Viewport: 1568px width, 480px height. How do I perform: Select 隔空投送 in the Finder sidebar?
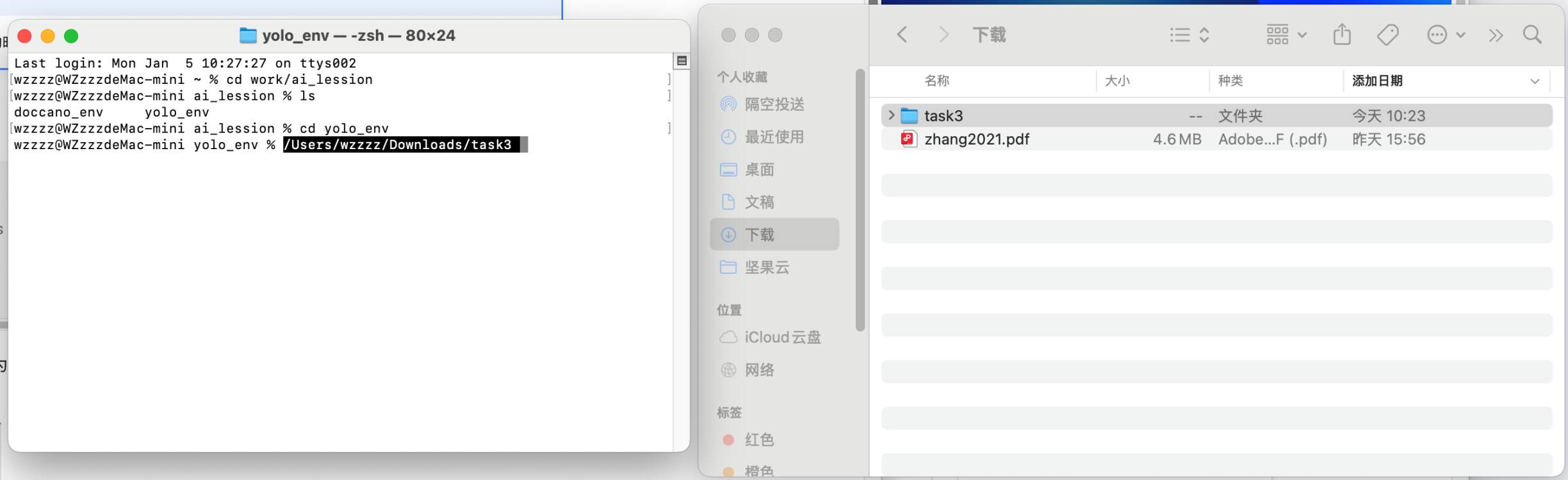[x=774, y=104]
